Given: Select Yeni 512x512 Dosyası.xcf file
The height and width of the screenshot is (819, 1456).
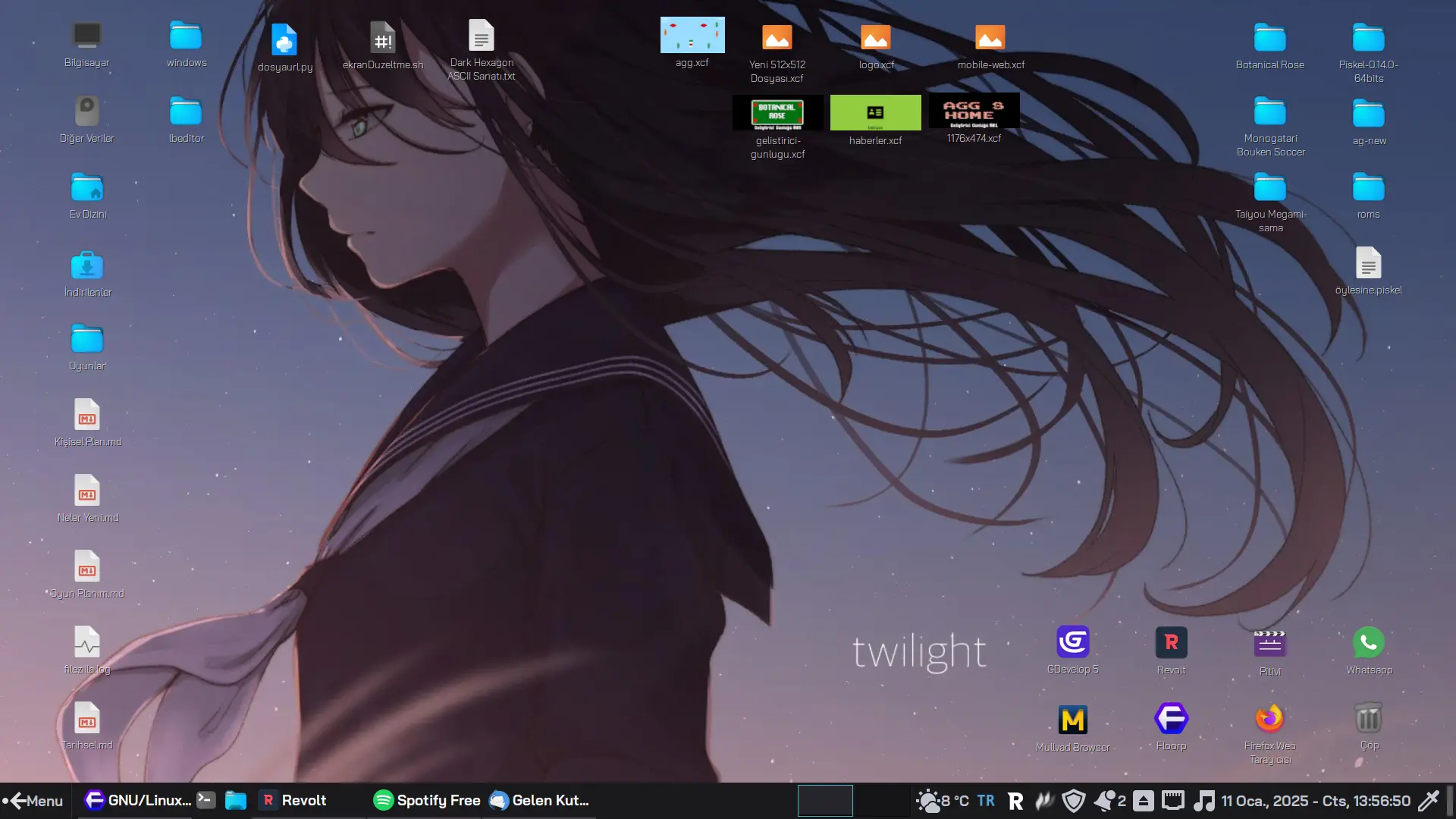Looking at the screenshot, I should pyautogui.click(x=777, y=53).
